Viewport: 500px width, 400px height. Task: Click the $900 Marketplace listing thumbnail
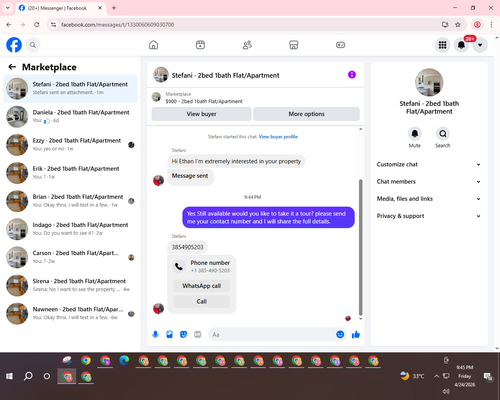(156, 97)
